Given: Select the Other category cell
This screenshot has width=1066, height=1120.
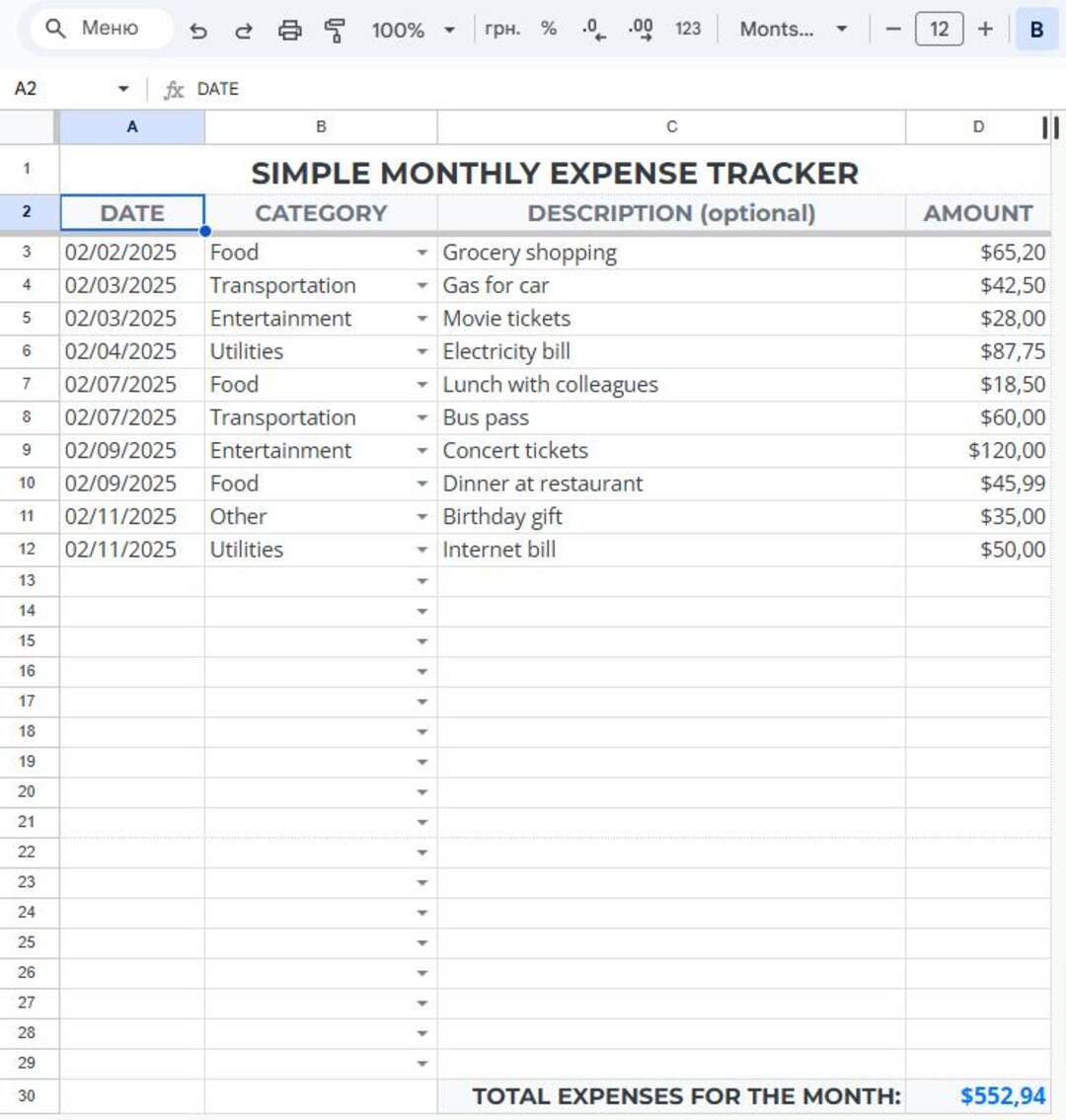Looking at the screenshot, I should (x=321, y=517).
